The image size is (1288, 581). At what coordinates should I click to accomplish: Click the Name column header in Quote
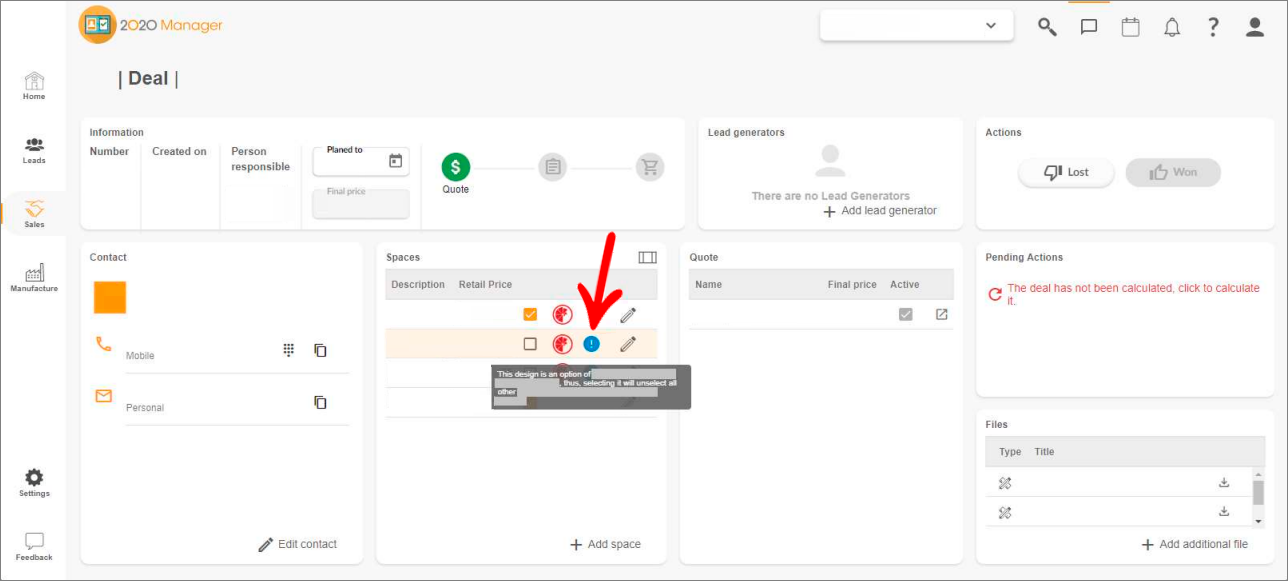click(708, 284)
